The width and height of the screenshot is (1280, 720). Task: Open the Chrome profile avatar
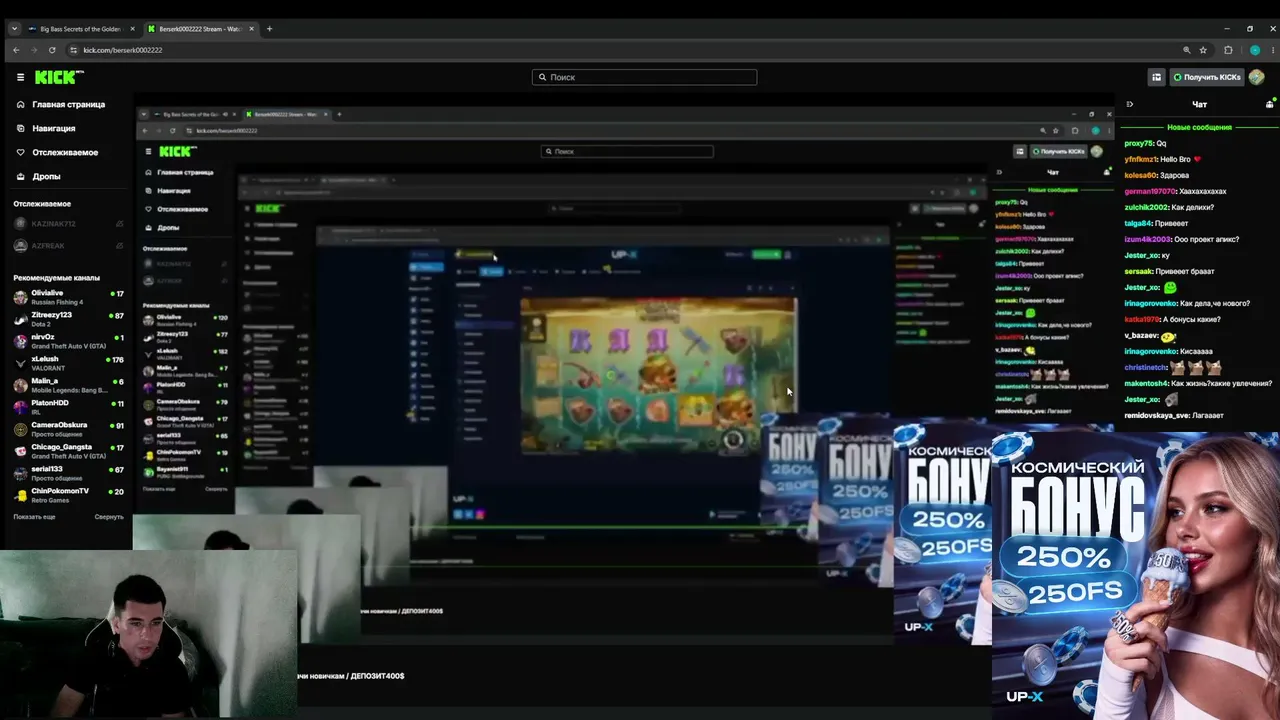[x=1255, y=50]
